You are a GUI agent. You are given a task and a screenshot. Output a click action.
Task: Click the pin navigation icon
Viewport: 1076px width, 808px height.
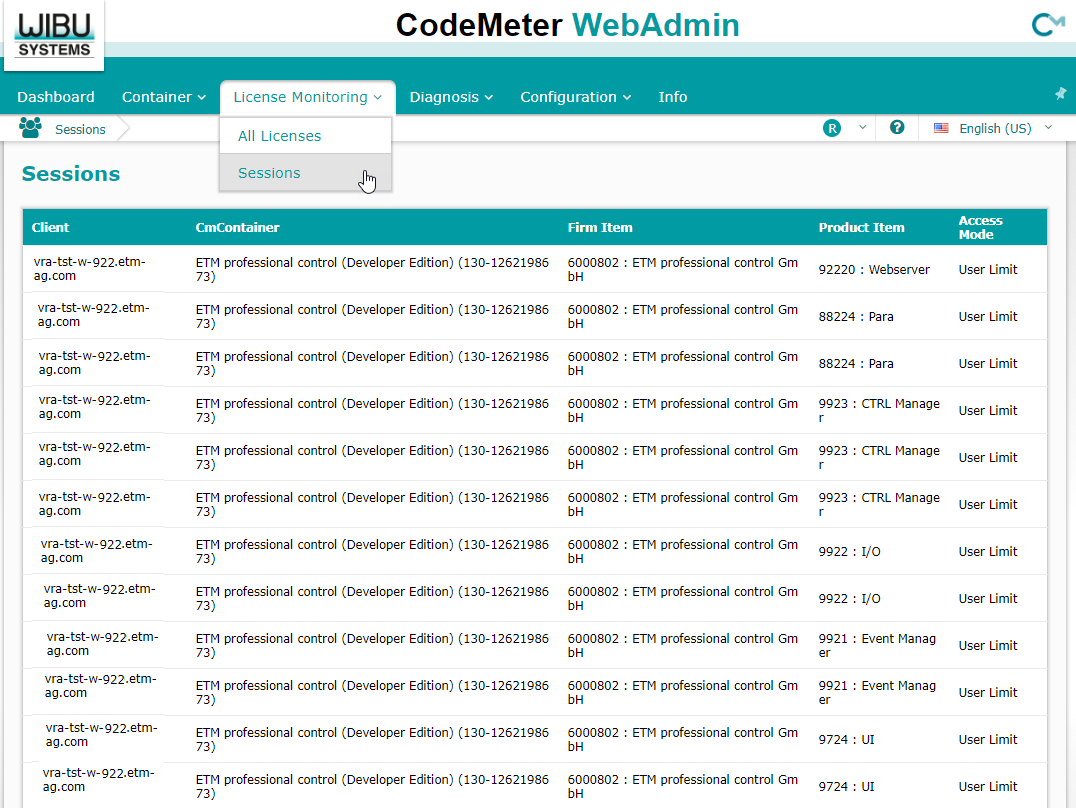(1060, 93)
